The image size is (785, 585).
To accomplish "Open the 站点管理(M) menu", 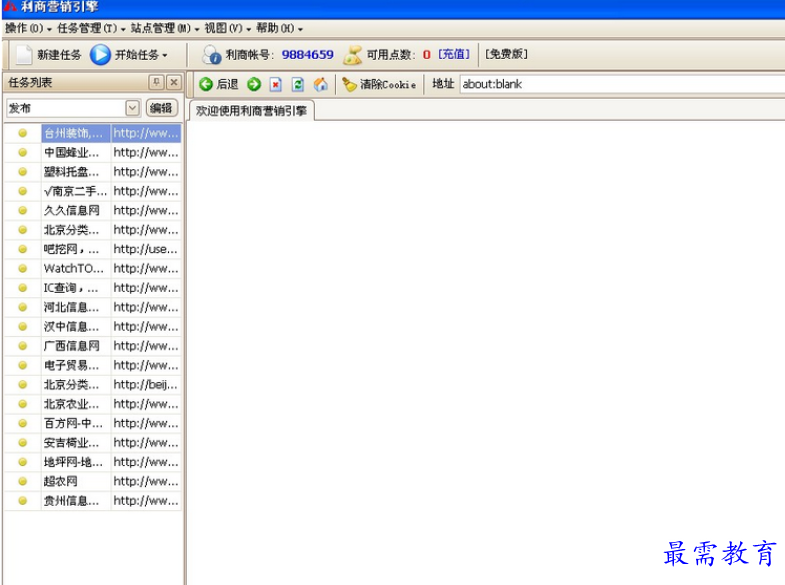I will click(x=165, y=29).
